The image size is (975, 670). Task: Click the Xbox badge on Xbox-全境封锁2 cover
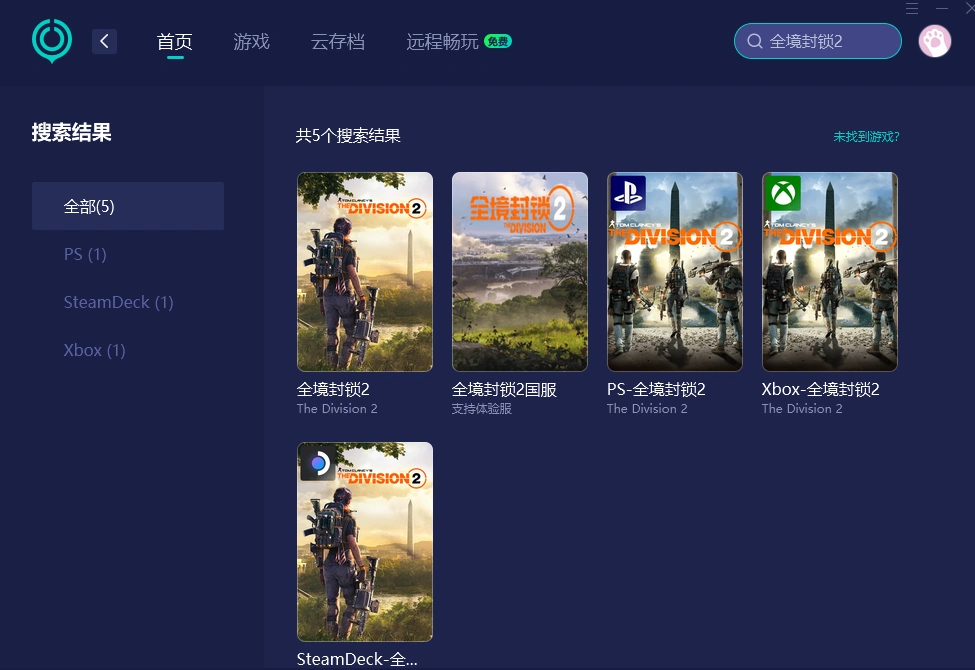coord(783,192)
